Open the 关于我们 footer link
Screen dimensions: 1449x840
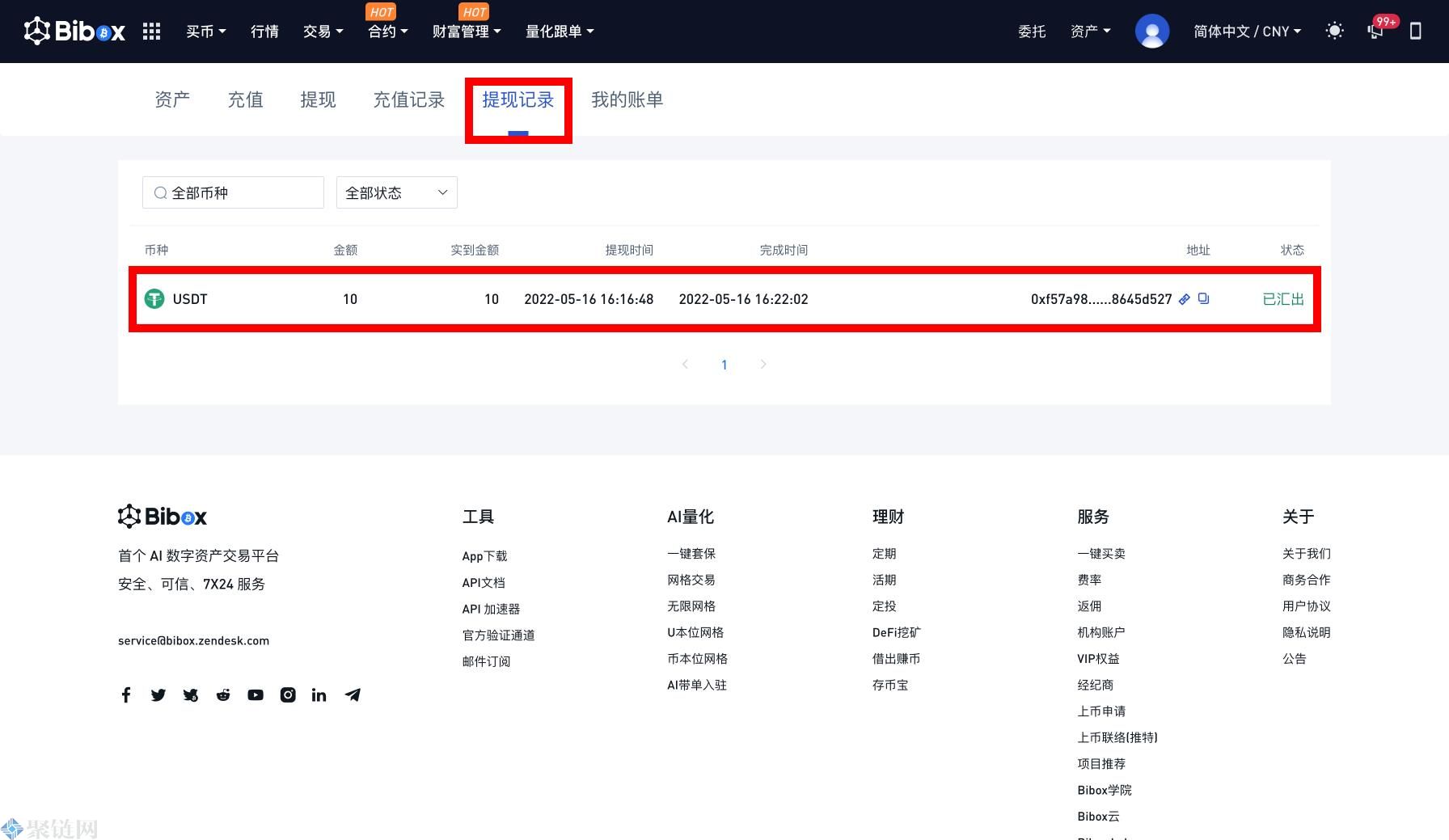[1306, 553]
